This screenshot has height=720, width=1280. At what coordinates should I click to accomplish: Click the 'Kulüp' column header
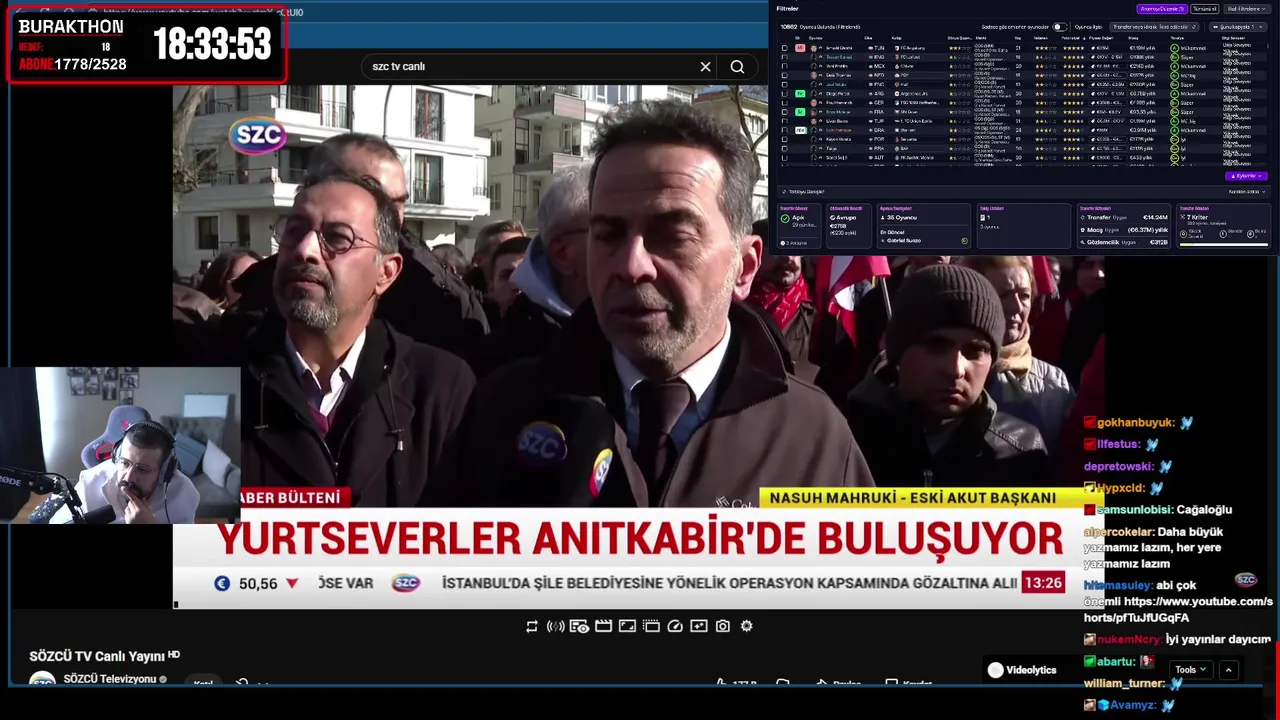(x=896, y=38)
